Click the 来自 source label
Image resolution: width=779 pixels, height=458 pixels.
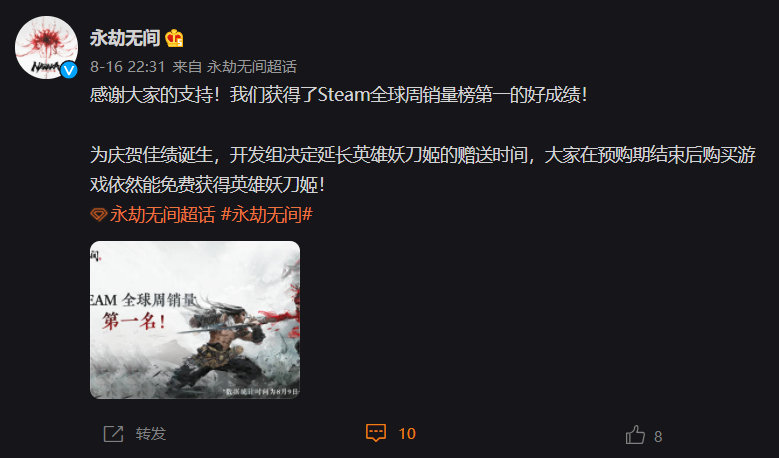[x=187, y=67]
